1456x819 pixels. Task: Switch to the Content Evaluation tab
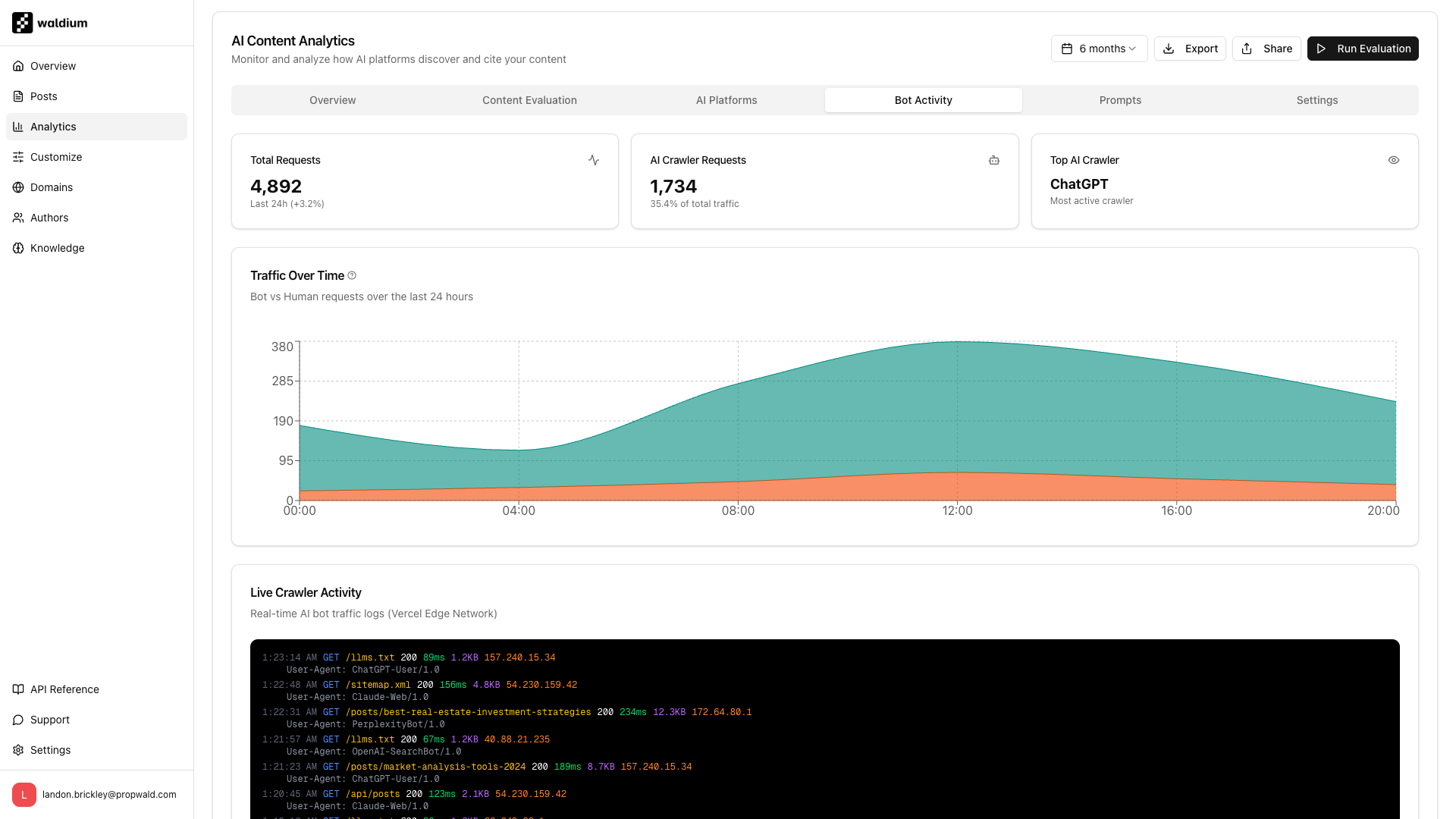tap(529, 100)
